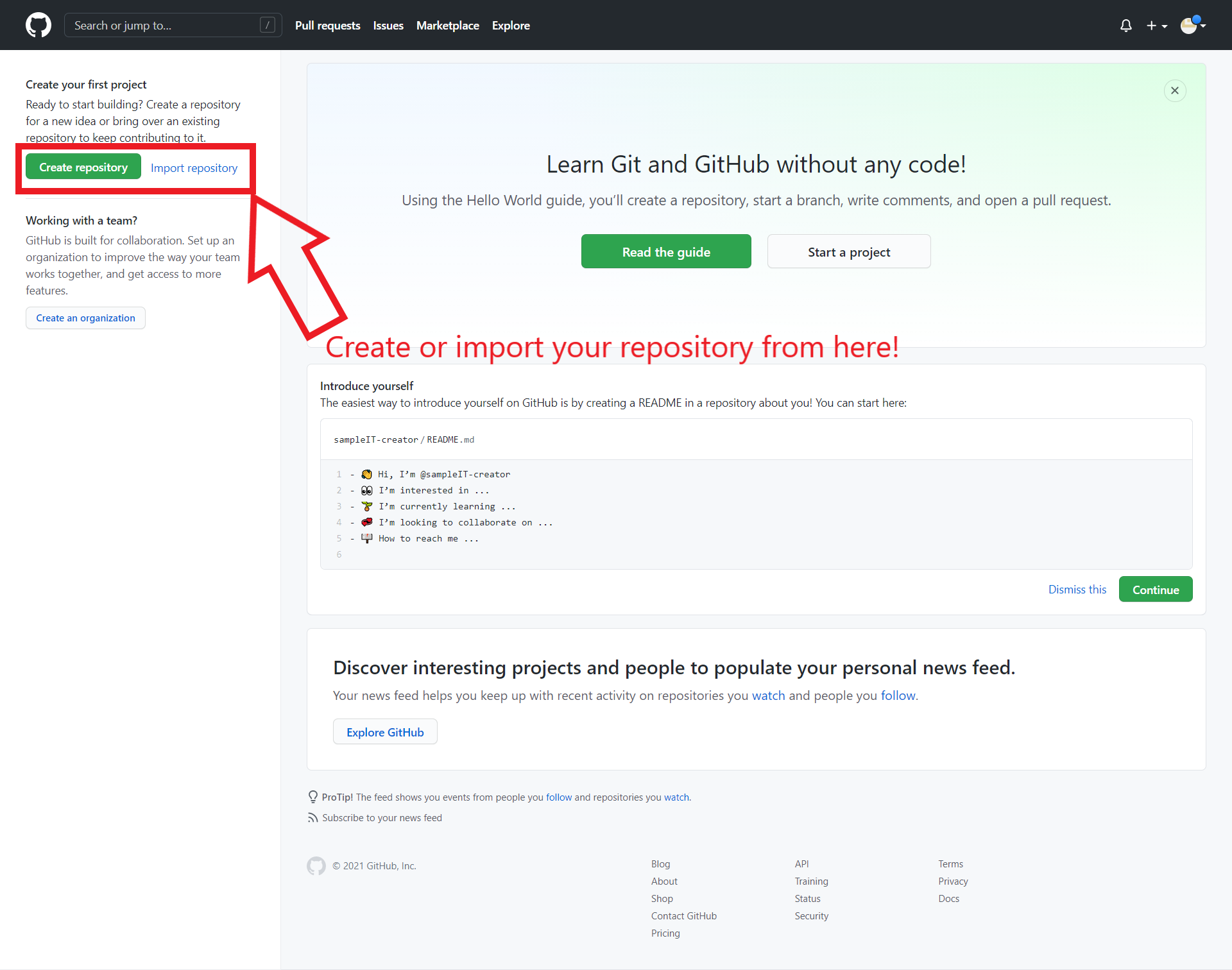Click the GitHub mark in the footer
The width and height of the screenshot is (1232, 970).
pyautogui.click(x=316, y=865)
